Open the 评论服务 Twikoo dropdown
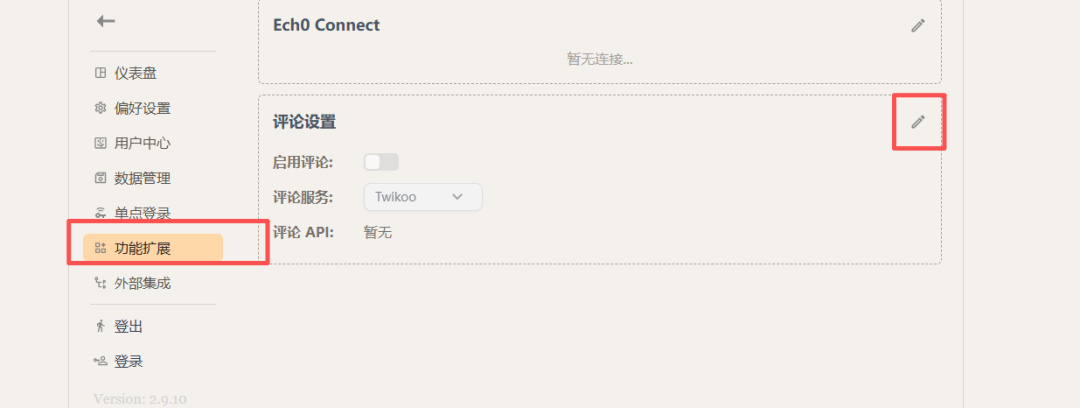 click(x=422, y=197)
